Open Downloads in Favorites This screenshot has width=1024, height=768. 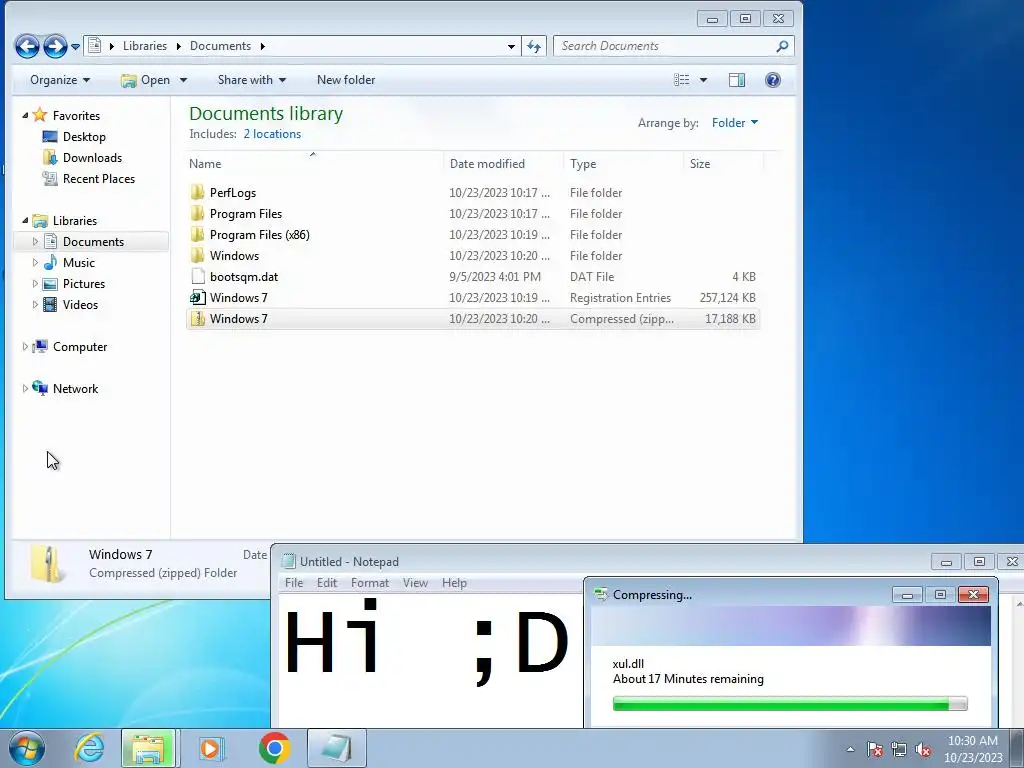tap(91, 157)
